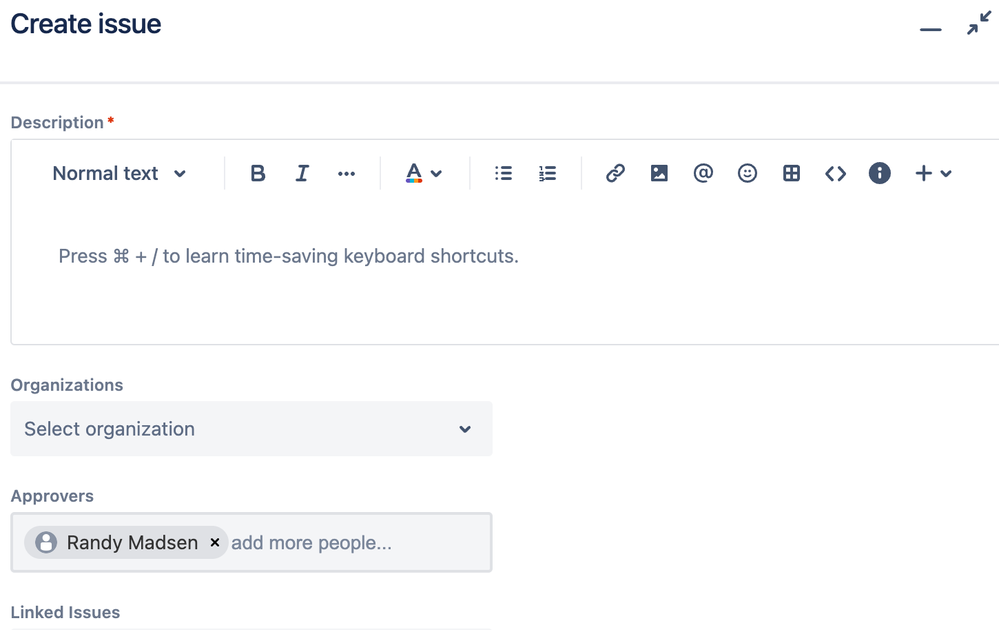
Task: Insert an info panel
Action: click(x=879, y=172)
